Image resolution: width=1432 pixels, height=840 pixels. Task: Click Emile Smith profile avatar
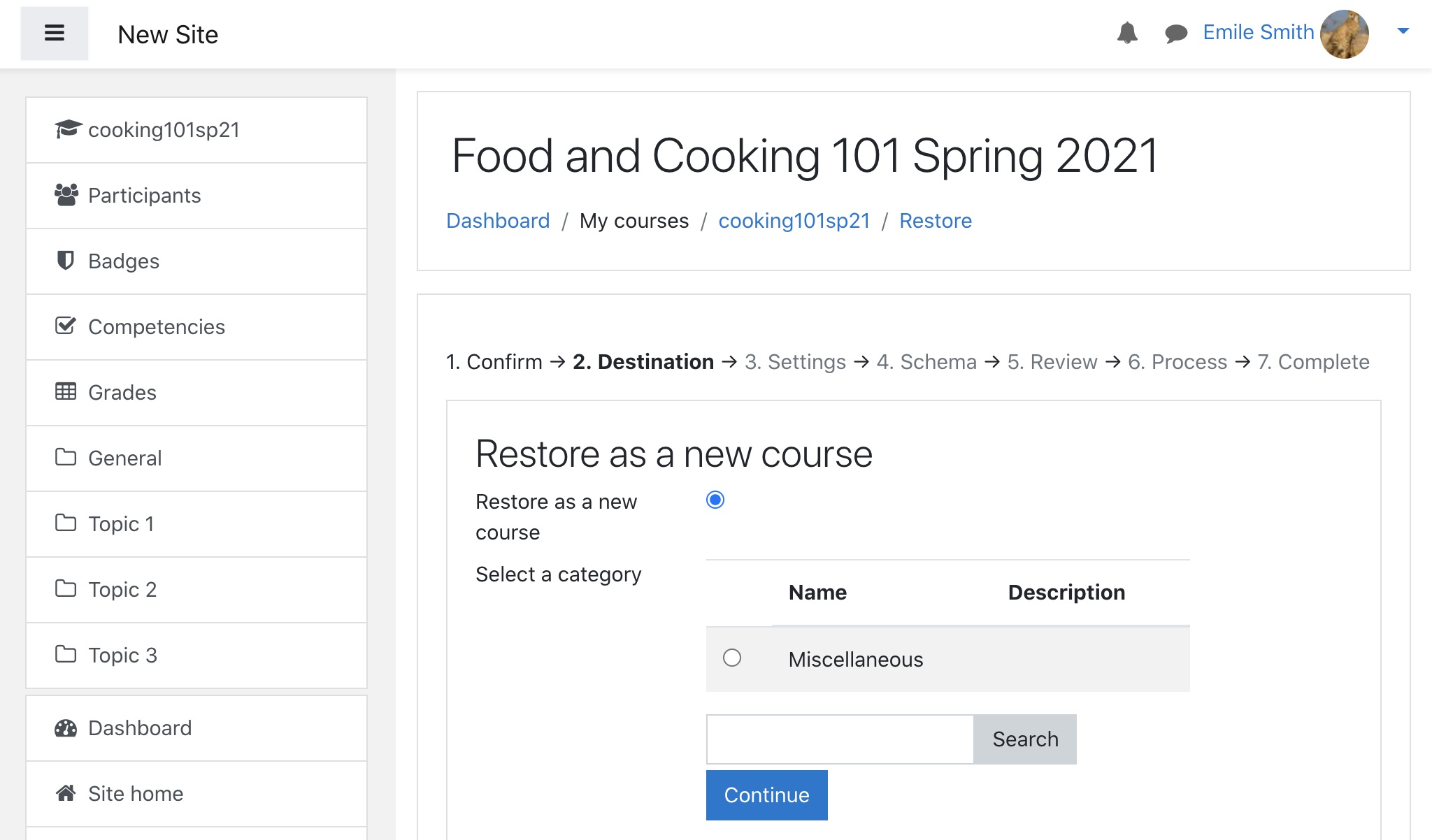(1344, 34)
